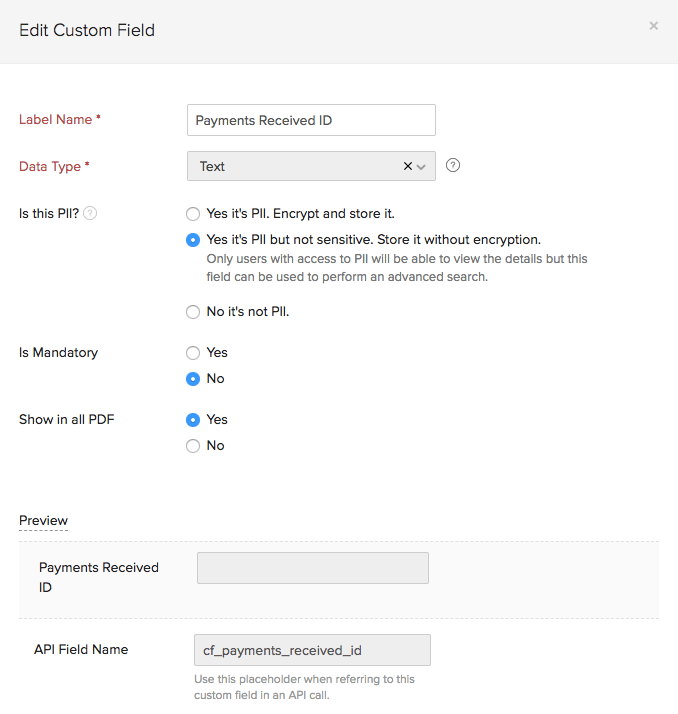
Task: Clear the selected Text data type
Action: pyautogui.click(x=408, y=167)
